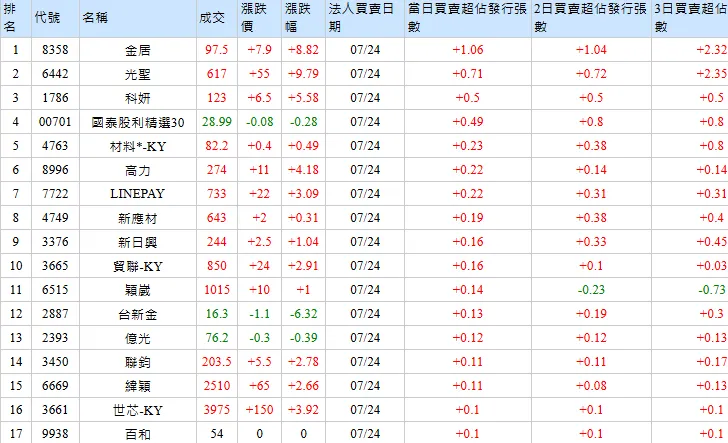Click the change value +150 for 世芯-KY
The height and width of the screenshot is (443, 728).
pos(260,410)
